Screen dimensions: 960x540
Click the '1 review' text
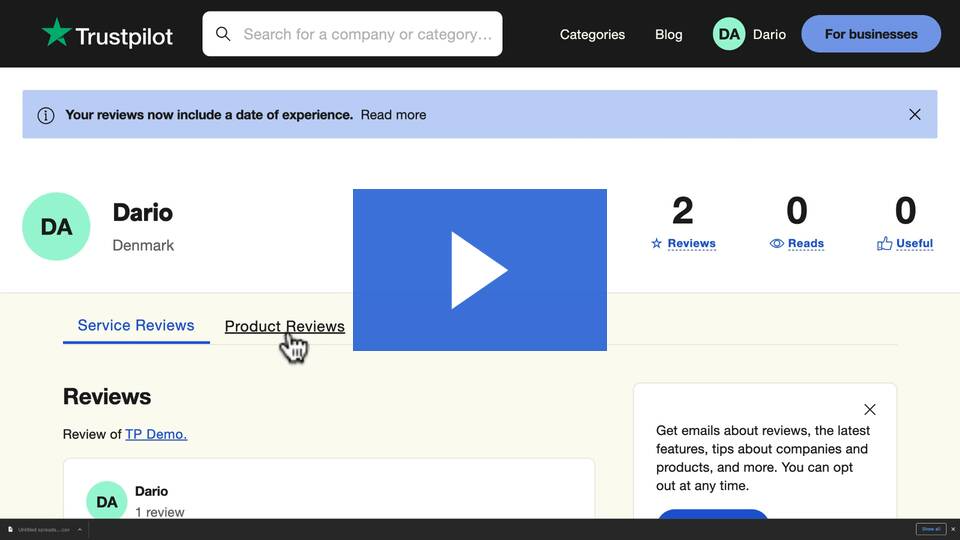[x=159, y=512]
